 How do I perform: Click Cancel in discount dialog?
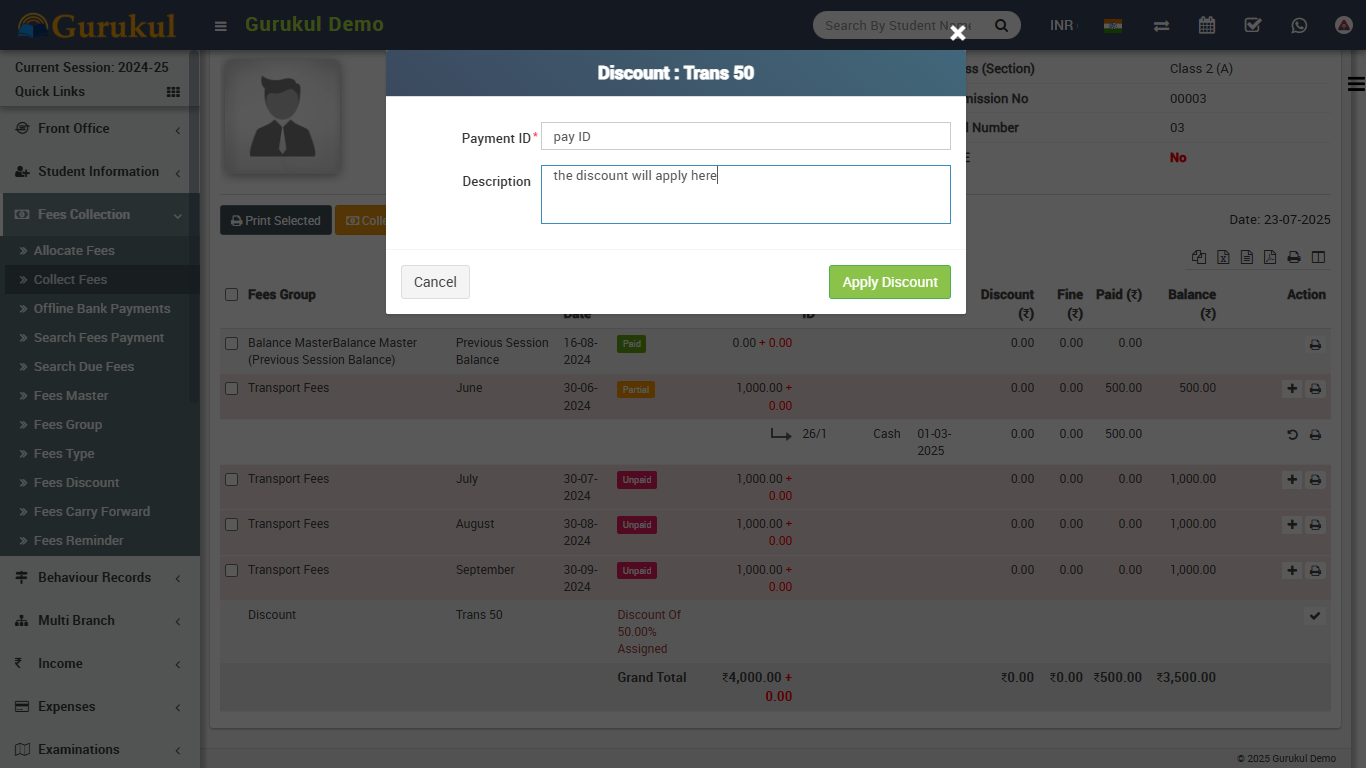435,282
